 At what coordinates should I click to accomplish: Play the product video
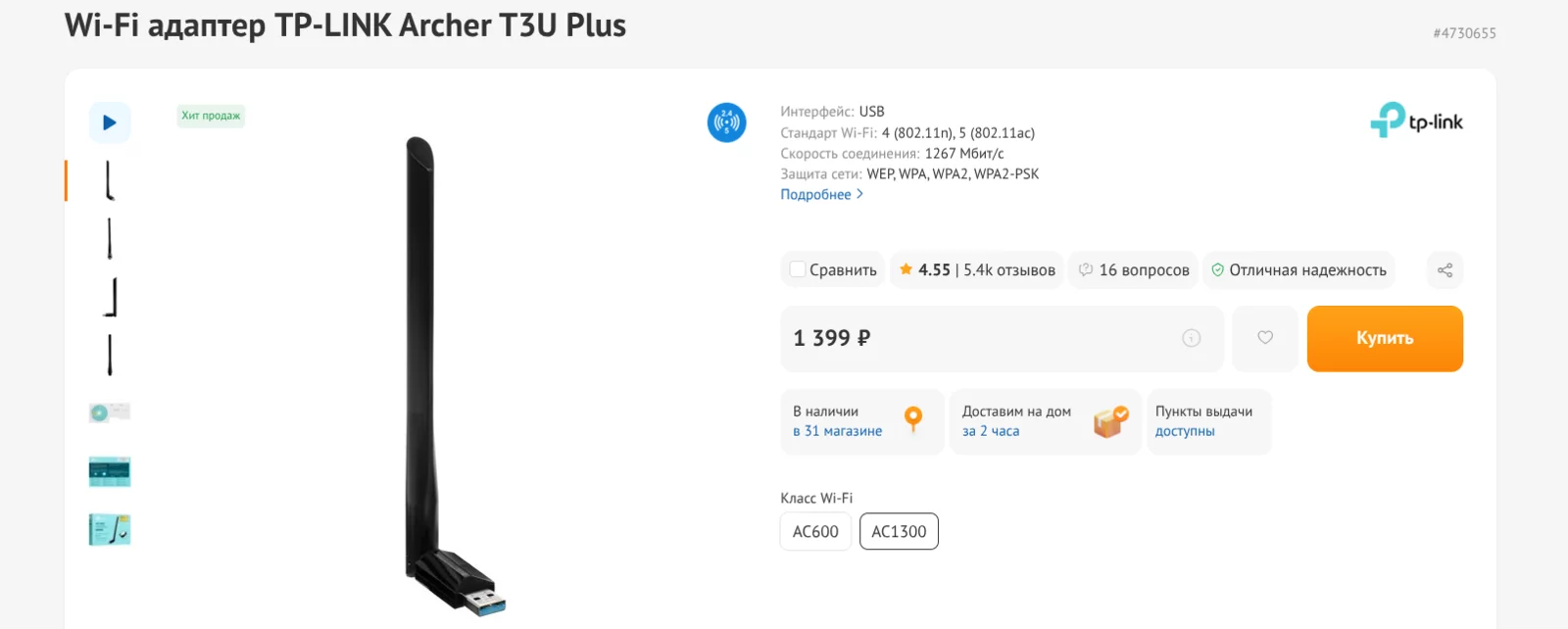(x=110, y=122)
